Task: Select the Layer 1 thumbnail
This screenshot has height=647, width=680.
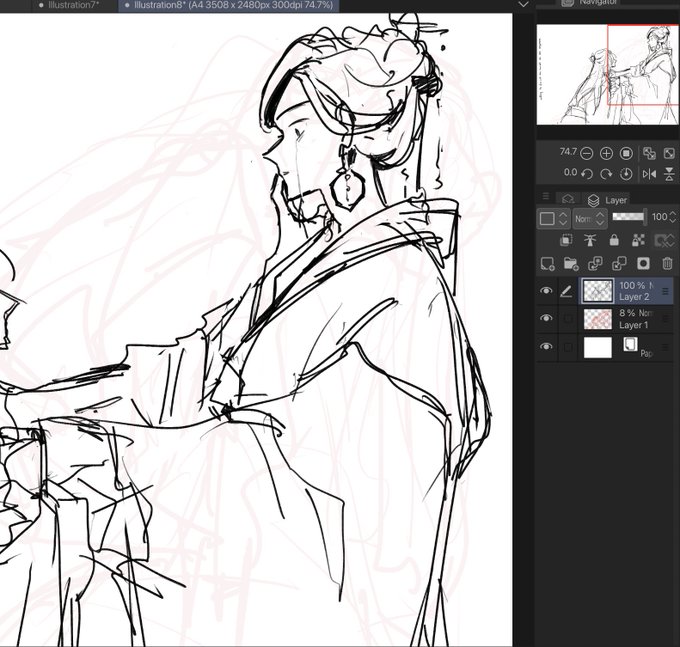Action: click(598, 319)
